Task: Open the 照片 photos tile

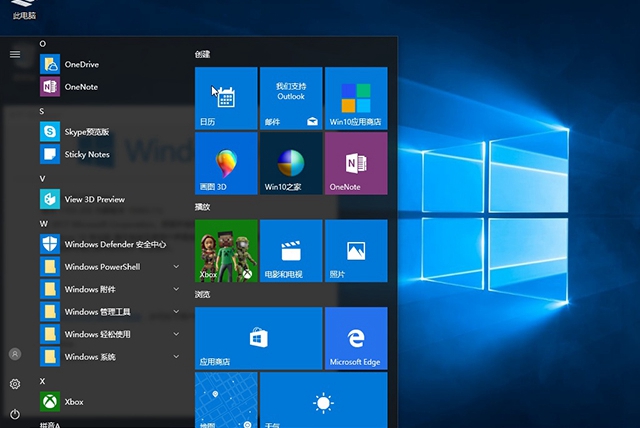Action: point(356,251)
